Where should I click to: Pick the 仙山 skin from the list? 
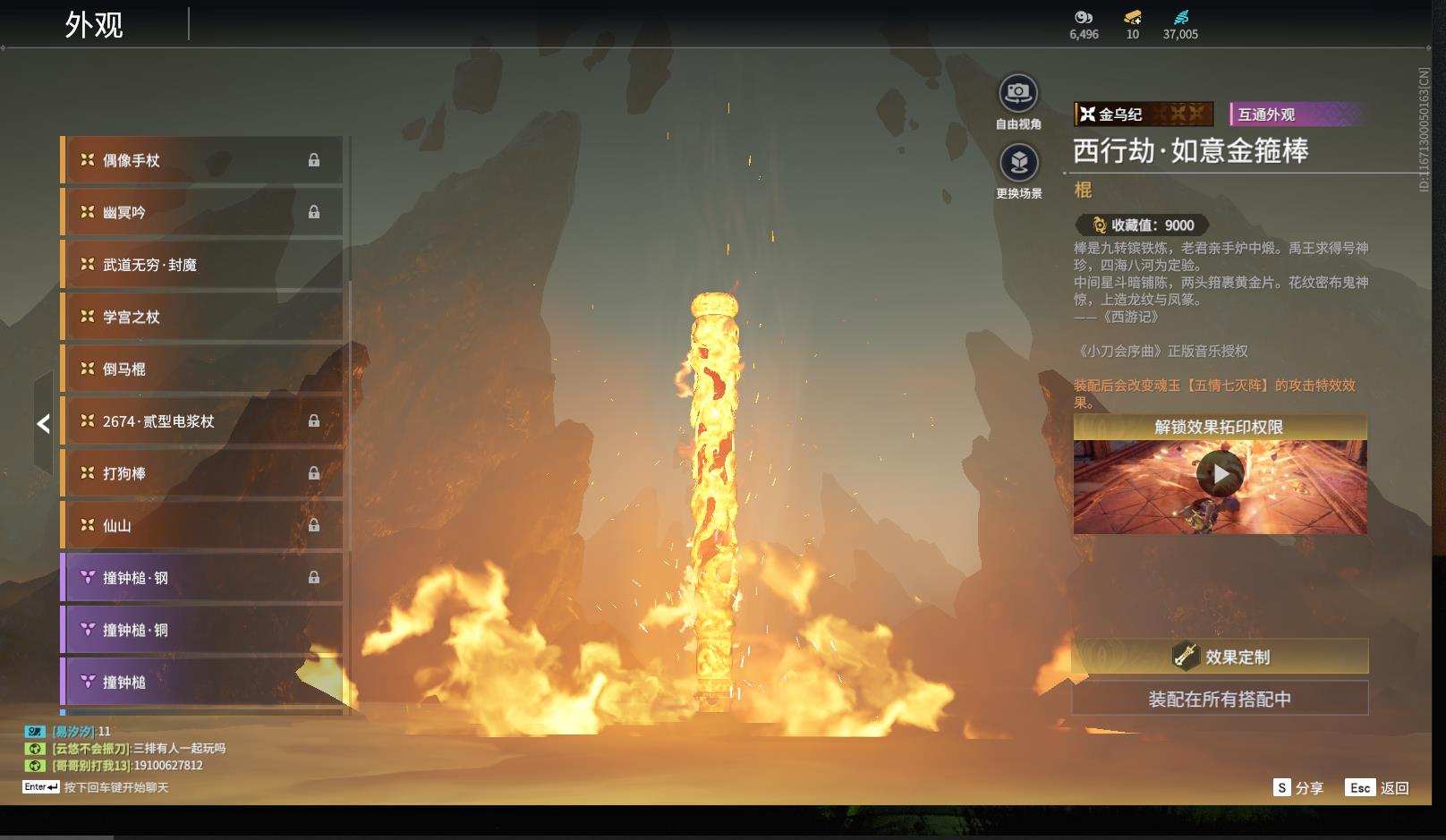click(201, 525)
